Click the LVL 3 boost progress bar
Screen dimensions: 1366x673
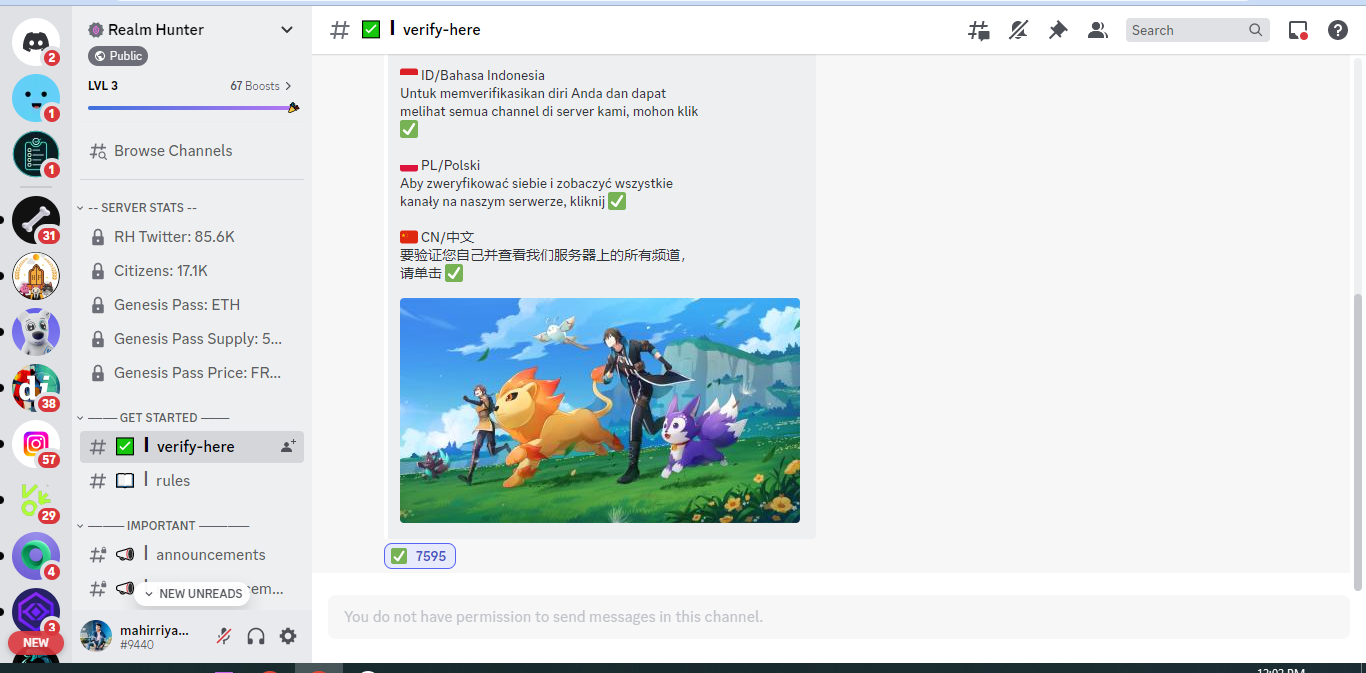(x=192, y=107)
